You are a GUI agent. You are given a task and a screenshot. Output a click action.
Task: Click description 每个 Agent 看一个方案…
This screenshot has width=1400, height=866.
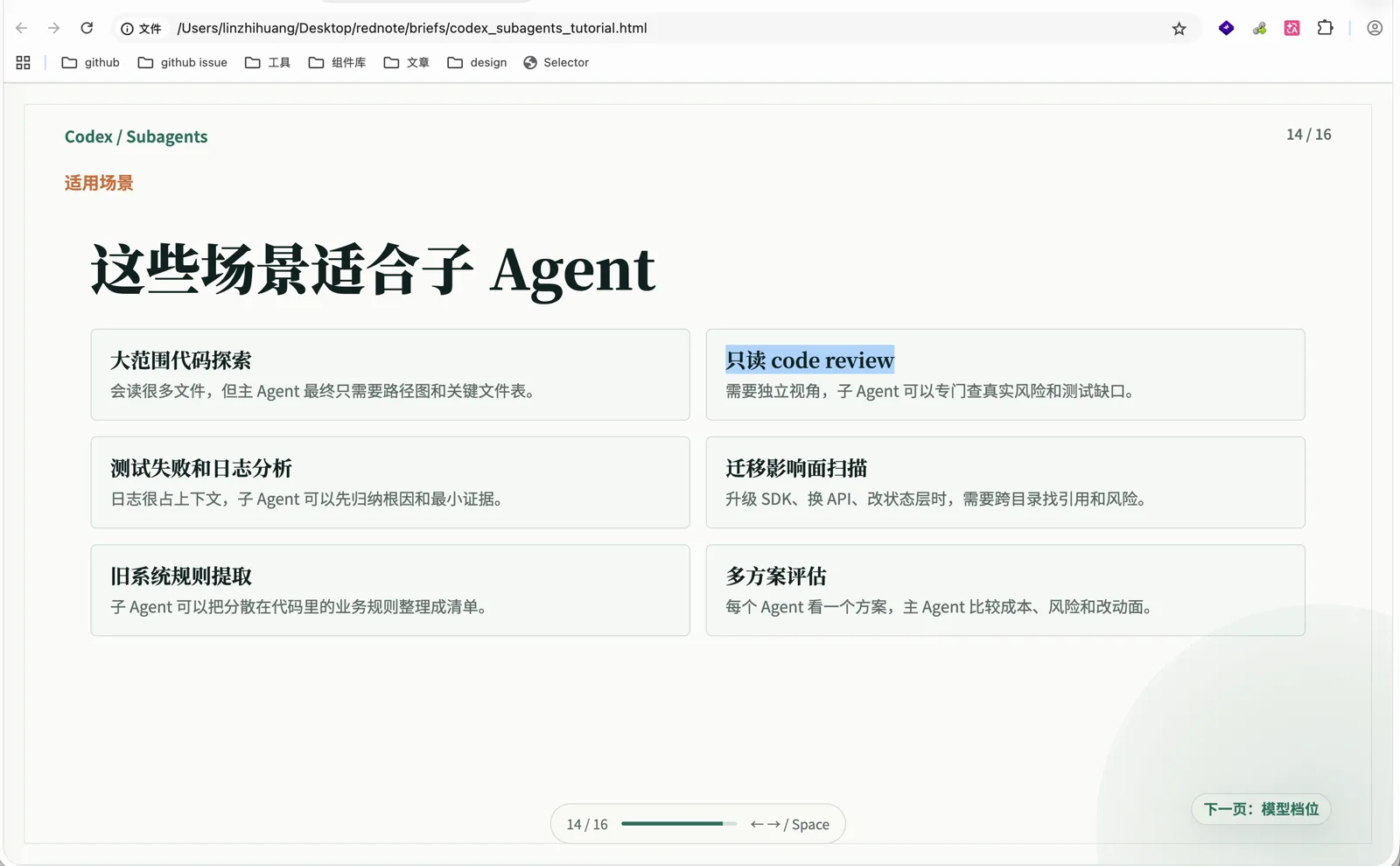[x=938, y=607]
